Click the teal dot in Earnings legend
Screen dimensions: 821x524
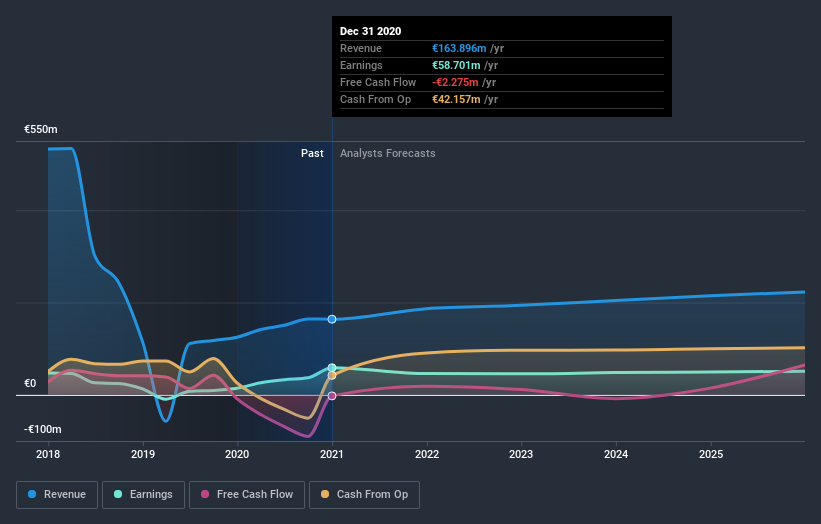coord(118,494)
